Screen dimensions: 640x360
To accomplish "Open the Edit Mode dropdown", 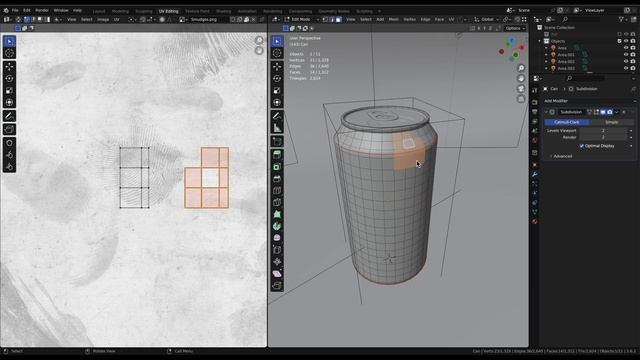I will pos(302,19).
